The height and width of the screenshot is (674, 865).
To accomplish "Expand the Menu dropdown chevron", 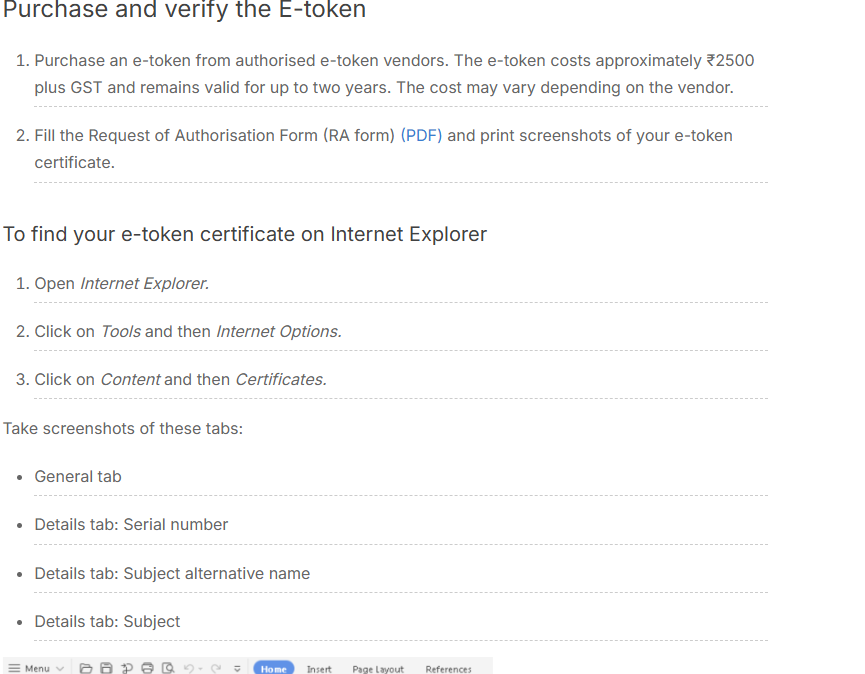I will 60,668.
